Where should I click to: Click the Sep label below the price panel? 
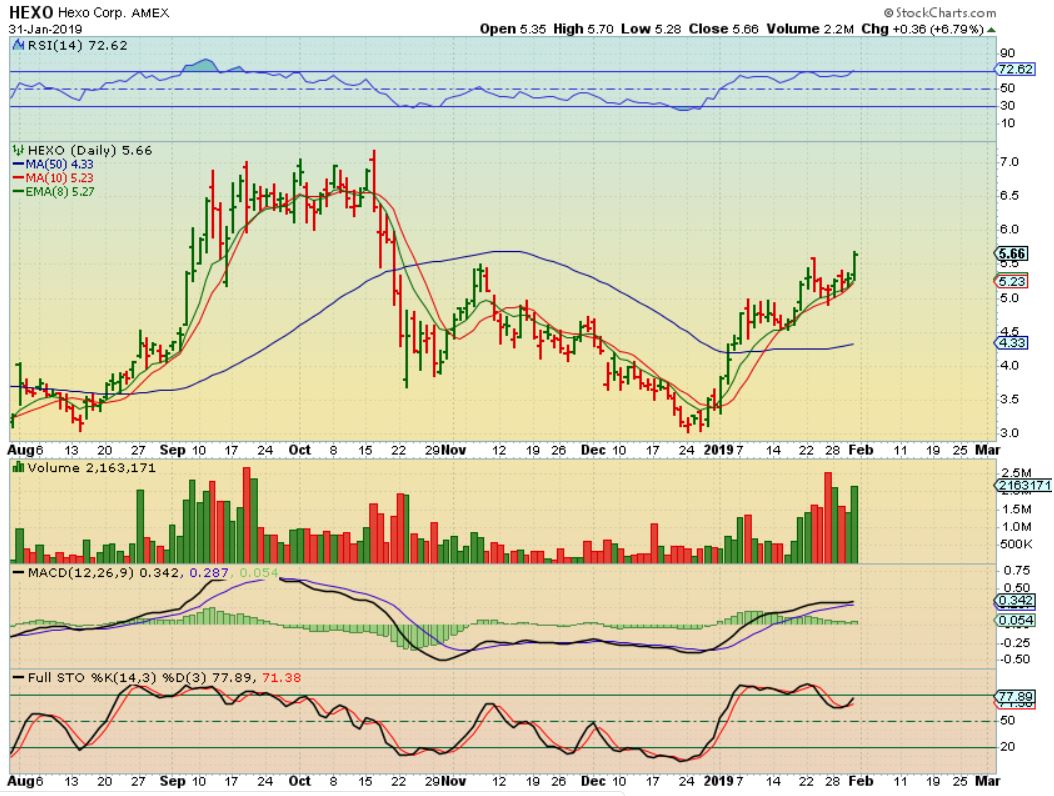tap(172, 450)
